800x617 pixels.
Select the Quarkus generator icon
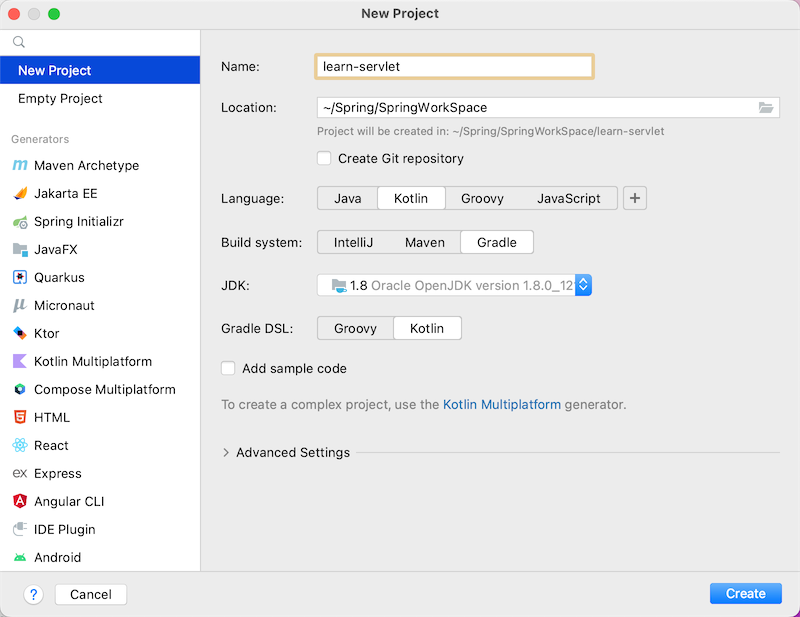tap(20, 277)
